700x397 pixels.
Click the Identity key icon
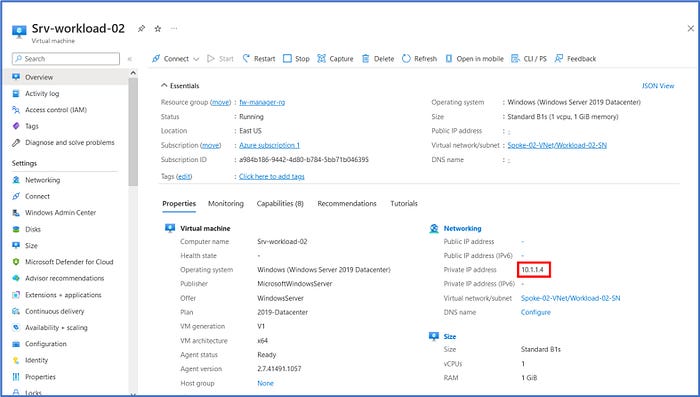pos(16,360)
